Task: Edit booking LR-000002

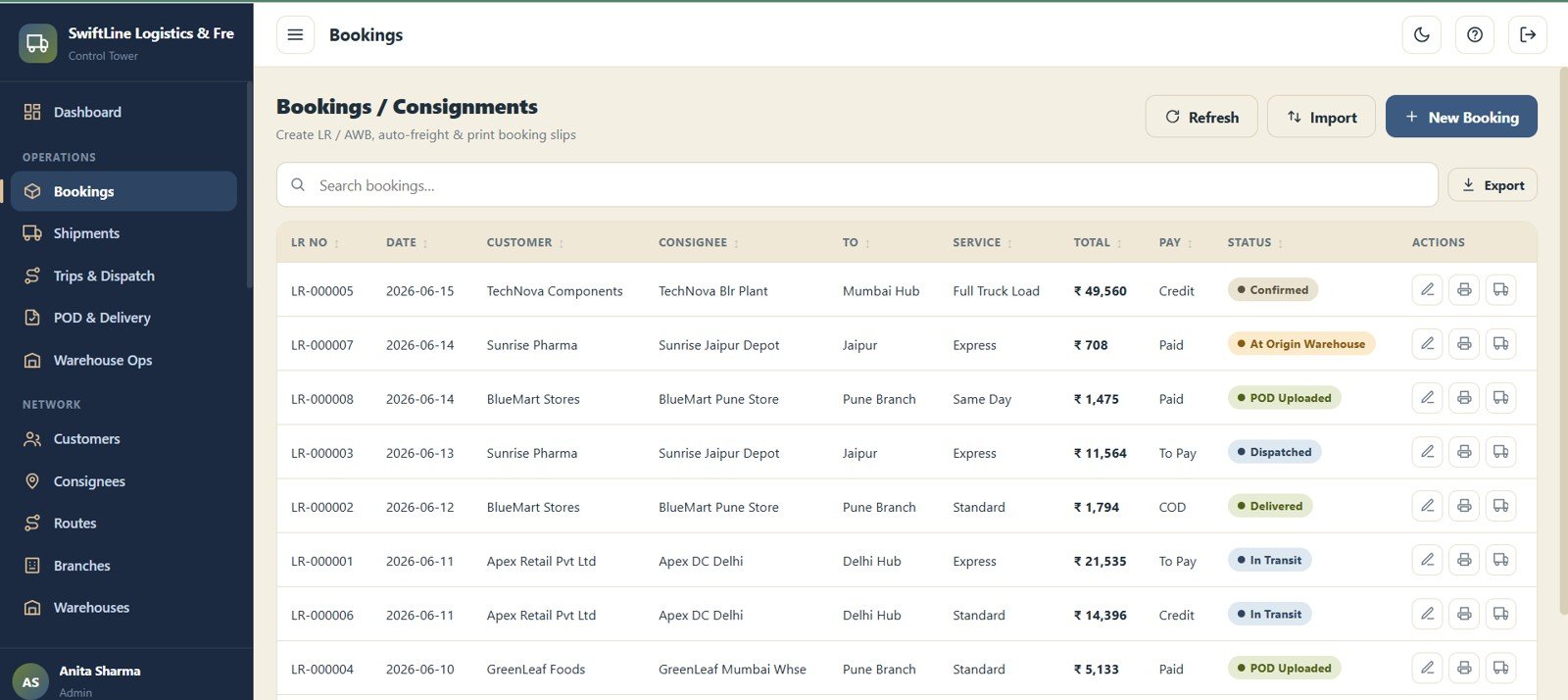Action: coord(1427,505)
